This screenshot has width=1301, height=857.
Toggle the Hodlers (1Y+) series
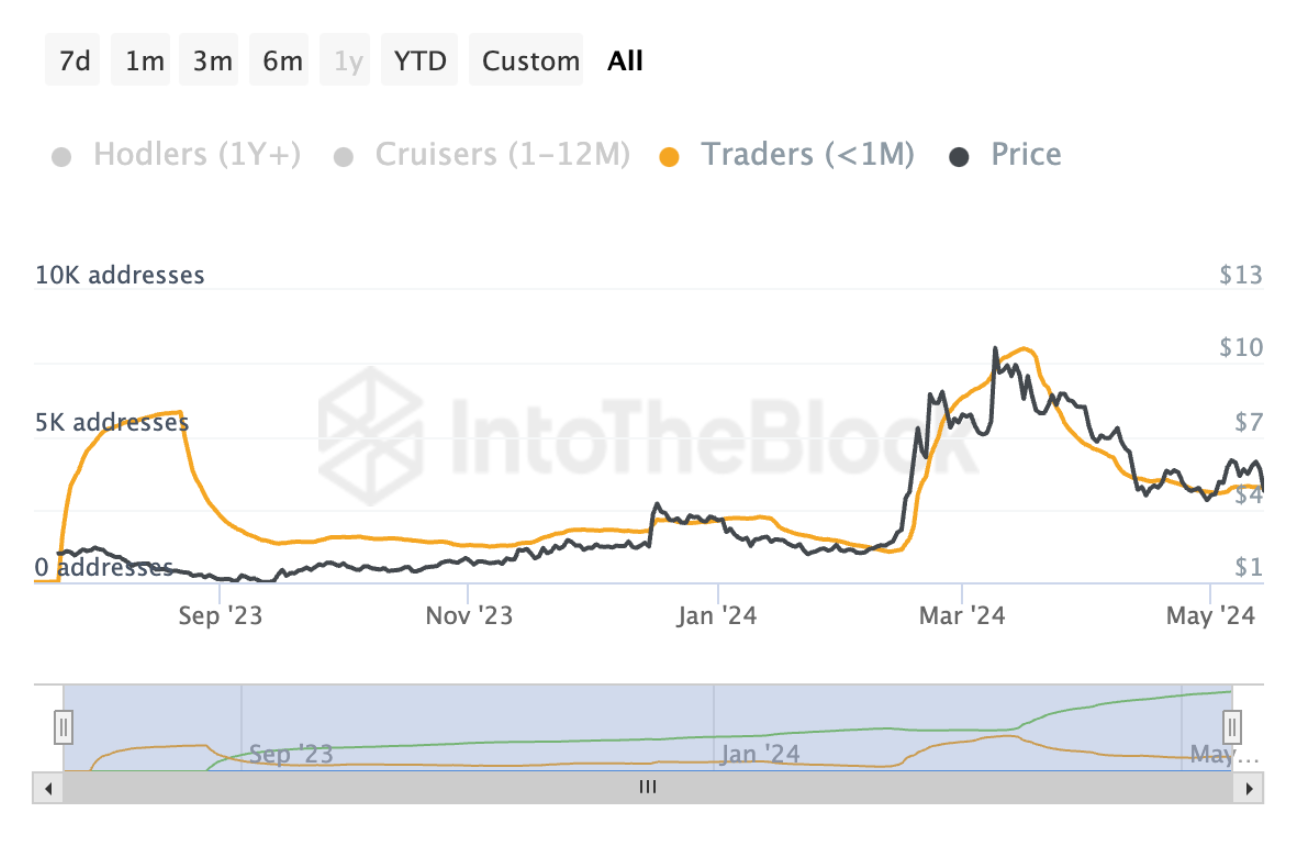[196, 155]
